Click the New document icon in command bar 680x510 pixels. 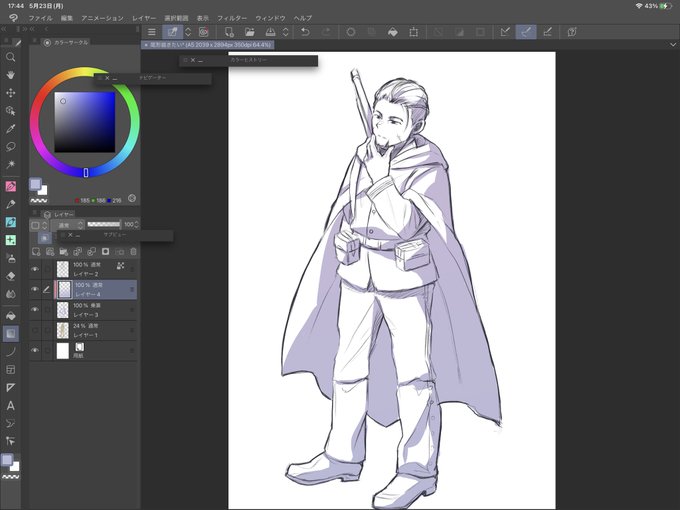click(229, 32)
